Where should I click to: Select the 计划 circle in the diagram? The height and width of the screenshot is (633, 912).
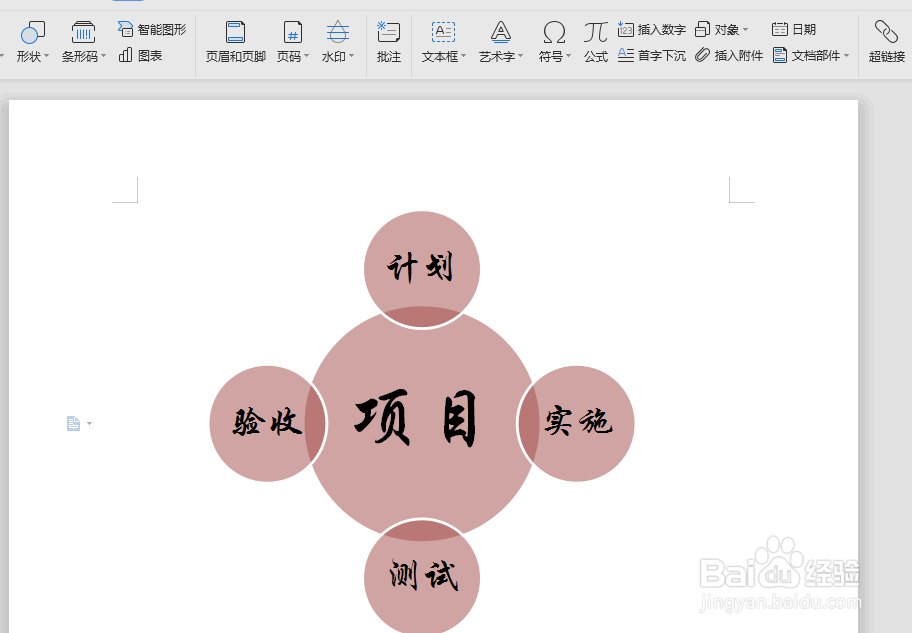pyautogui.click(x=422, y=269)
